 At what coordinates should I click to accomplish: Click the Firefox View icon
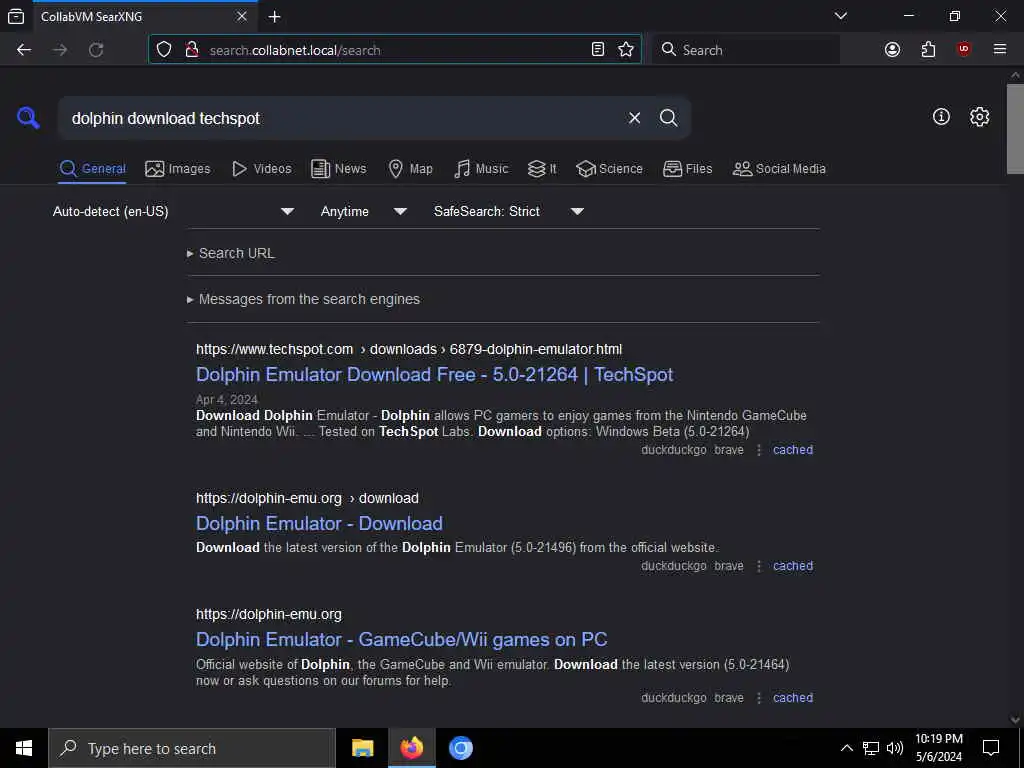tap(16, 16)
